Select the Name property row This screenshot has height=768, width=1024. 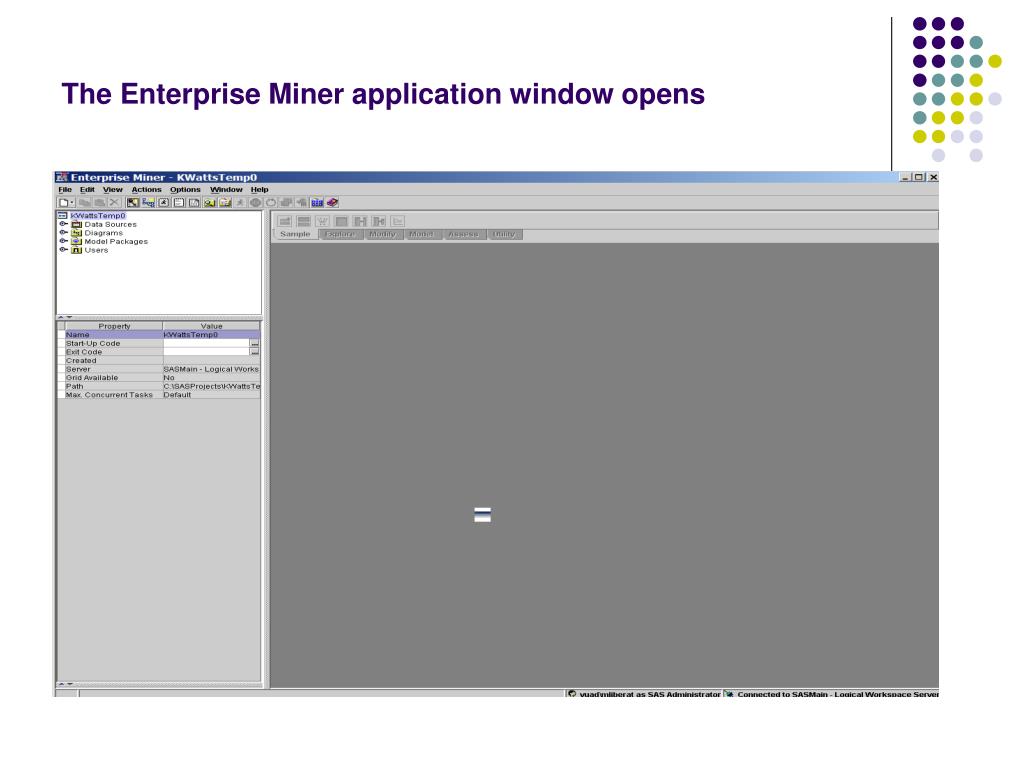[159, 334]
